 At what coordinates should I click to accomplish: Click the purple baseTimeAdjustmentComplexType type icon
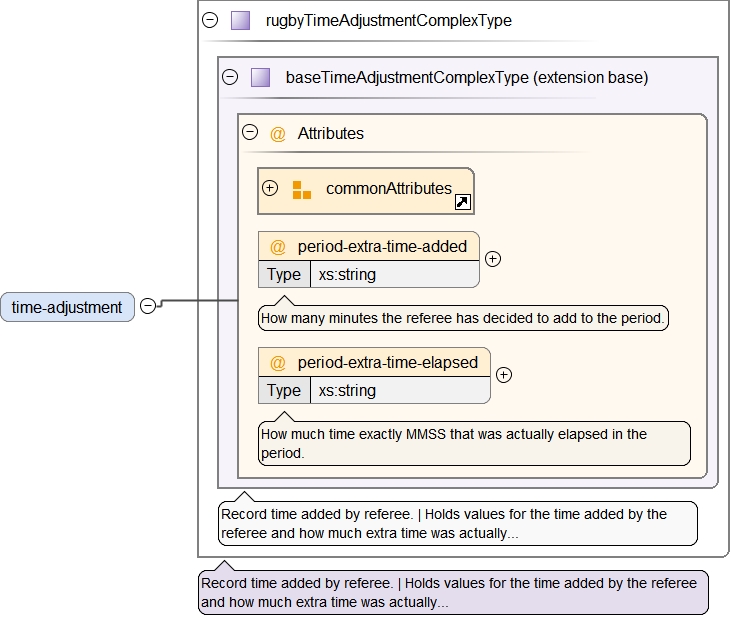pos(260,77)
